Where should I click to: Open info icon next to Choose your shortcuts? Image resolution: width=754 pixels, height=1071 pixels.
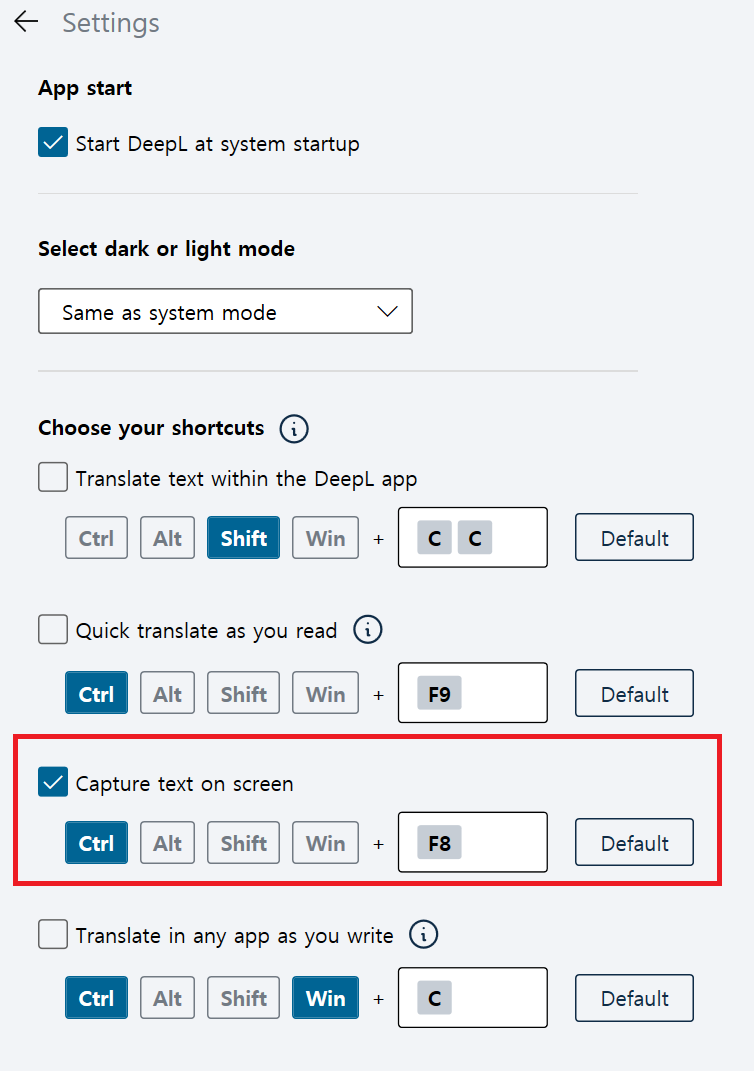point(294,429)
